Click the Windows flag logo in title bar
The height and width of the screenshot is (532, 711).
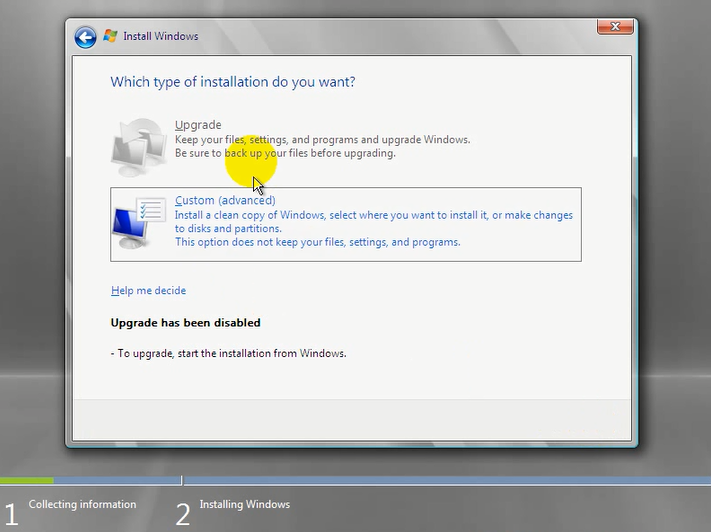110,36
